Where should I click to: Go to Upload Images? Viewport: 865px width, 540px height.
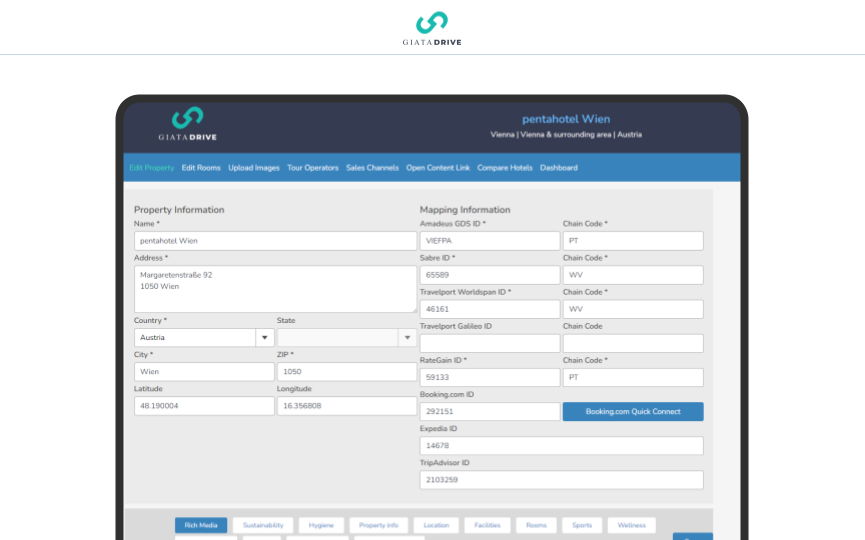pos(254,168)
